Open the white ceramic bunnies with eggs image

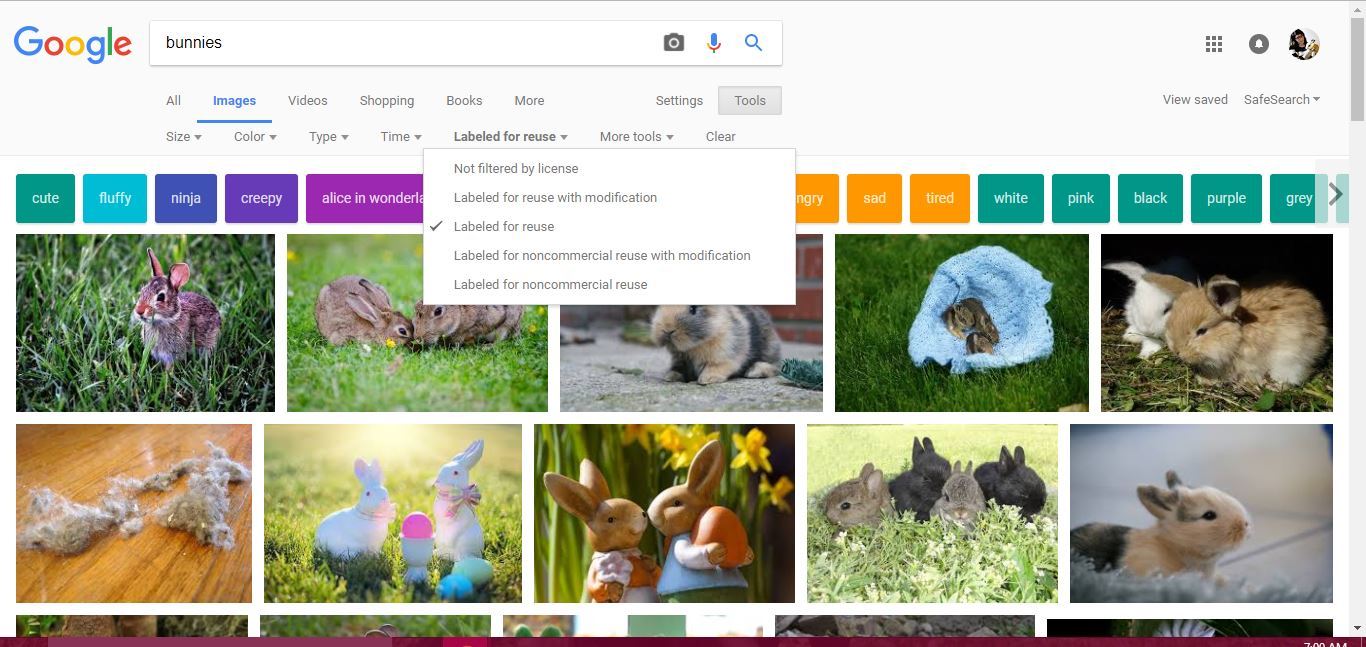coord(393,513)
